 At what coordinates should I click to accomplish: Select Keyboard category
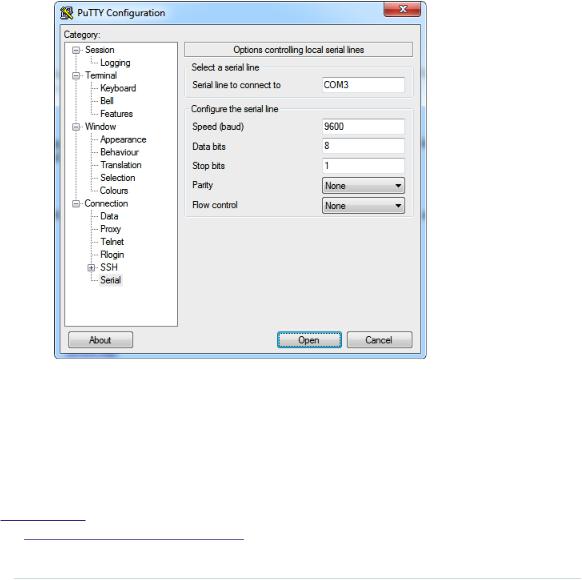point(118,88)
